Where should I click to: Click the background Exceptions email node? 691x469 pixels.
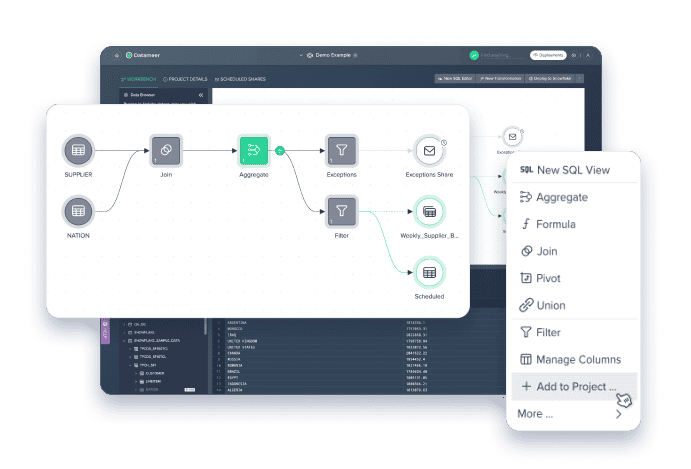(513, 137)
